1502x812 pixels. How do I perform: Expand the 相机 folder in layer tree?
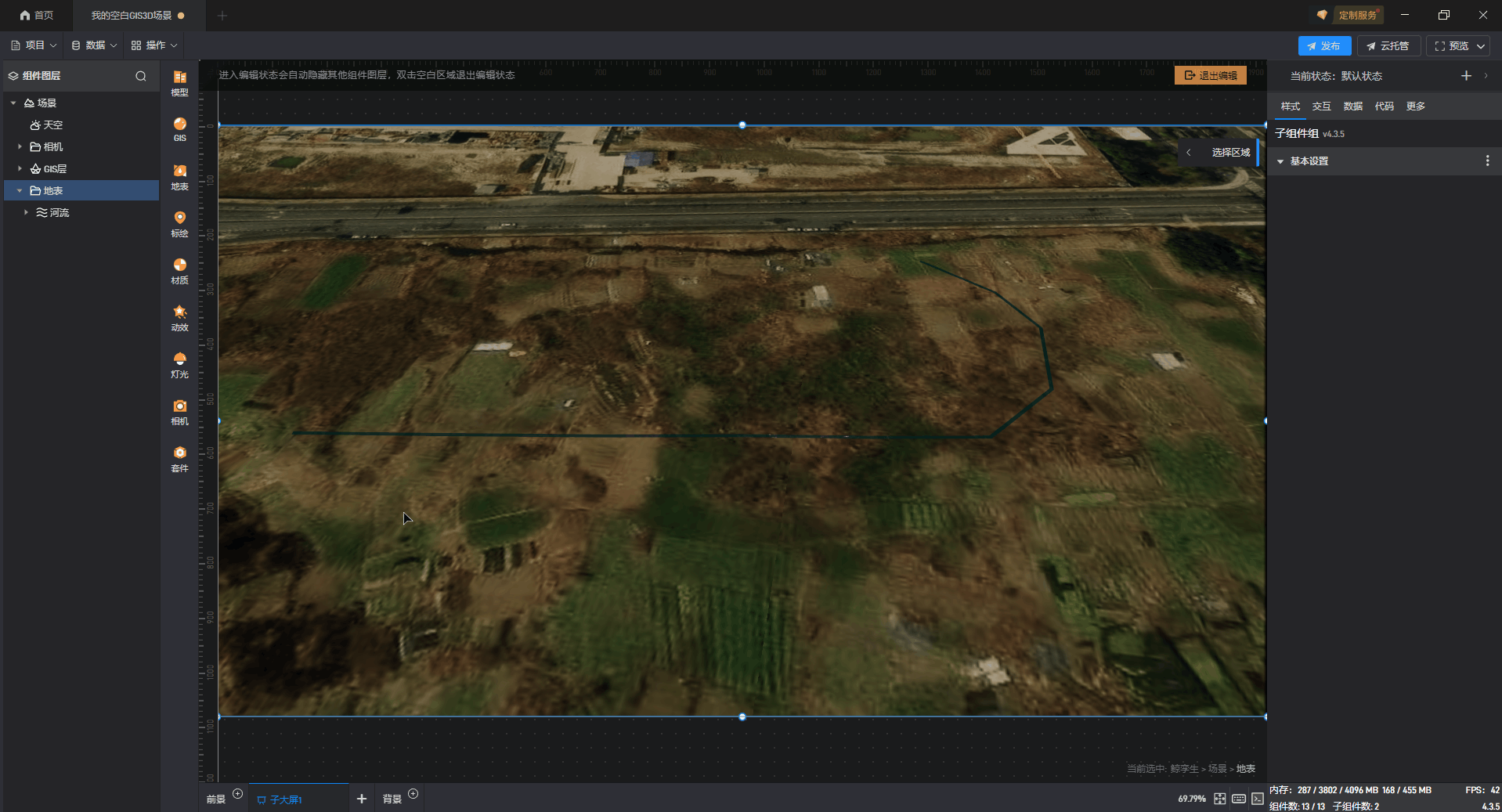(x=20, y=146)
